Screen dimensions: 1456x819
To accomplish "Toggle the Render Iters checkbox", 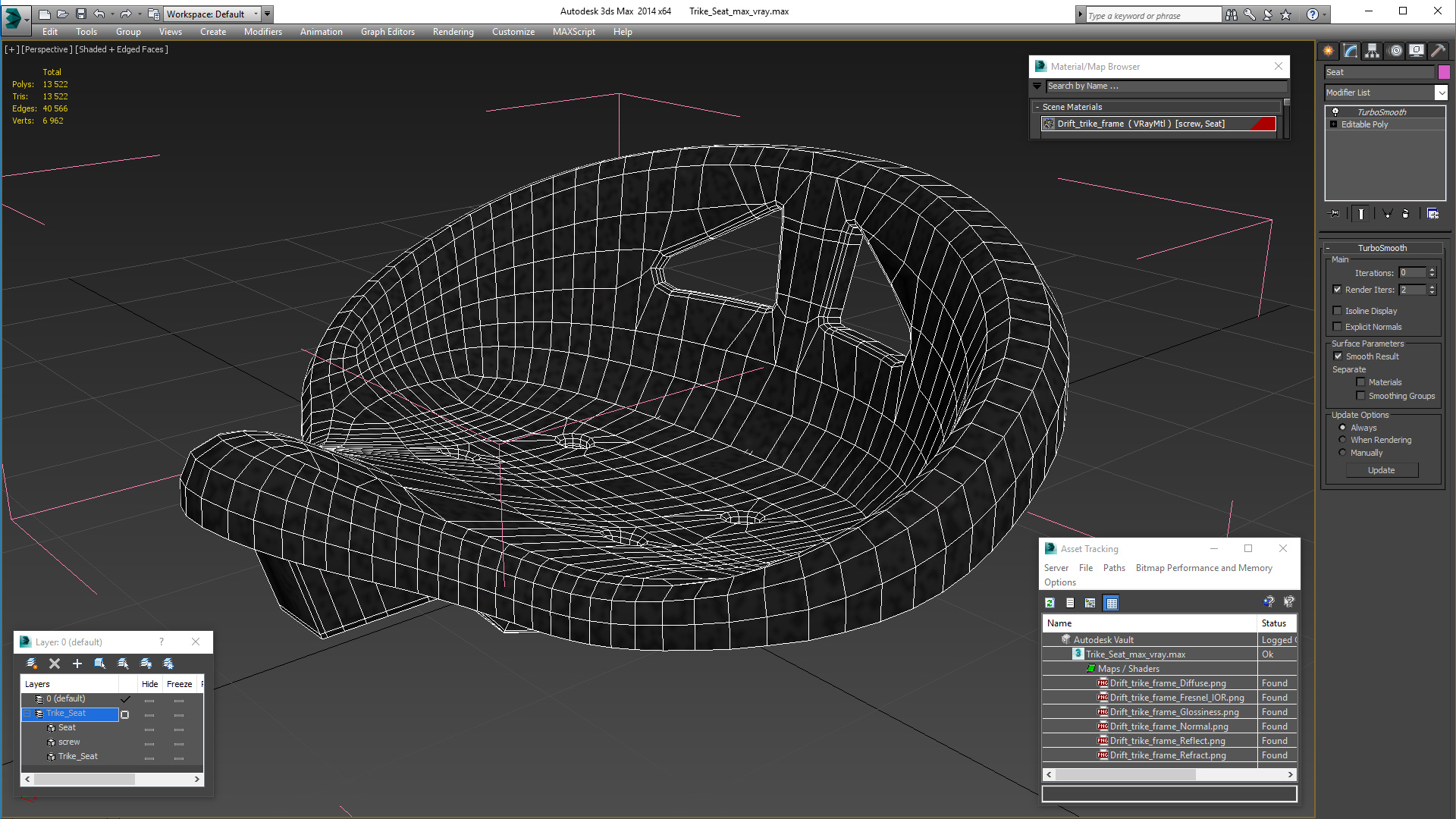I will [x=1338, y=289].
